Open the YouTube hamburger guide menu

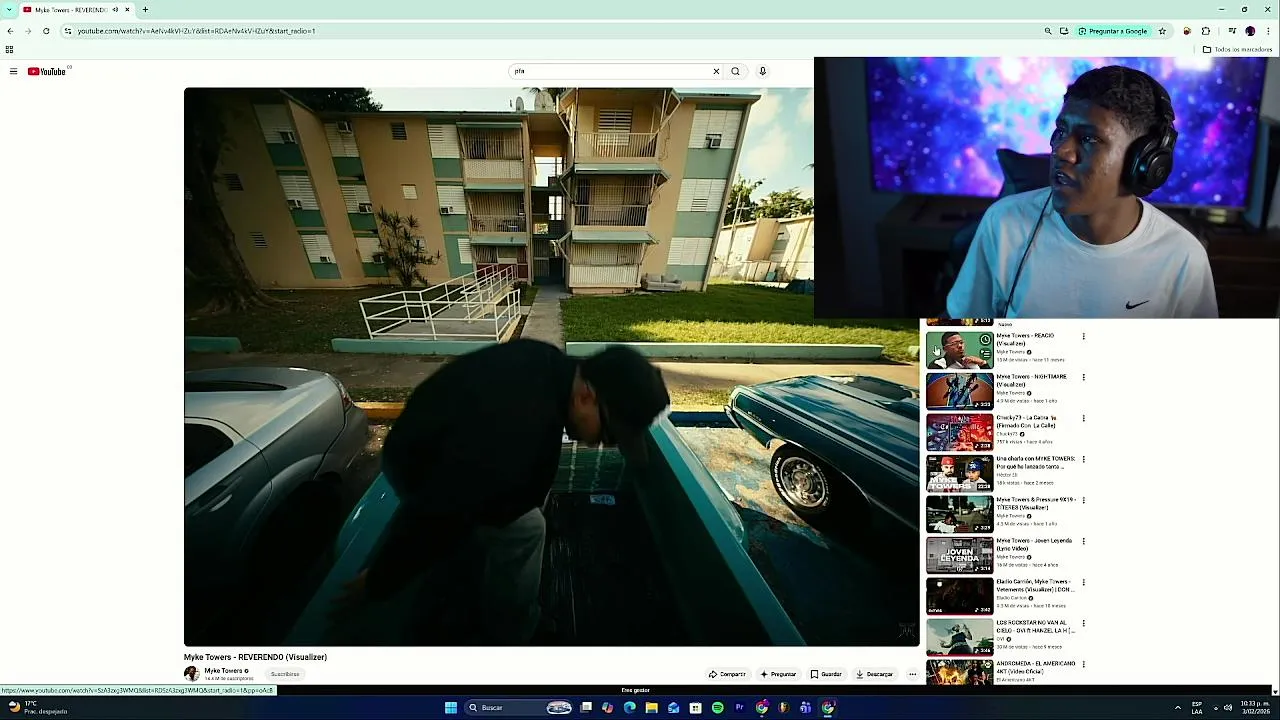pyautogui.click(x=13, y=71)
